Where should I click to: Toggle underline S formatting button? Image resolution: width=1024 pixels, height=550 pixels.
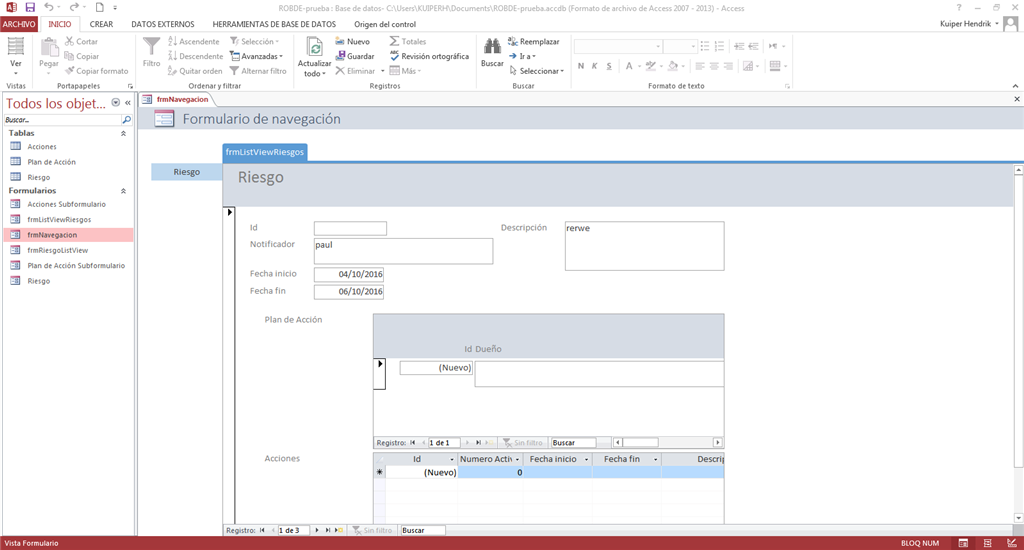pos(609,66)
